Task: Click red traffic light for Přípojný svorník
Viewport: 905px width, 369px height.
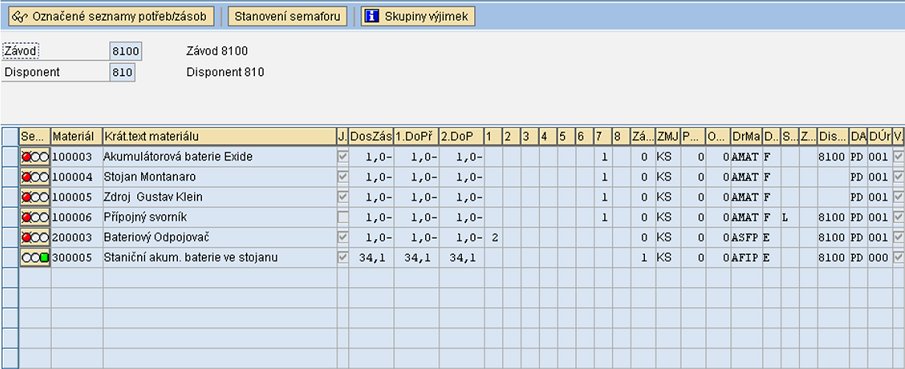Action: [x=26, y=218]
